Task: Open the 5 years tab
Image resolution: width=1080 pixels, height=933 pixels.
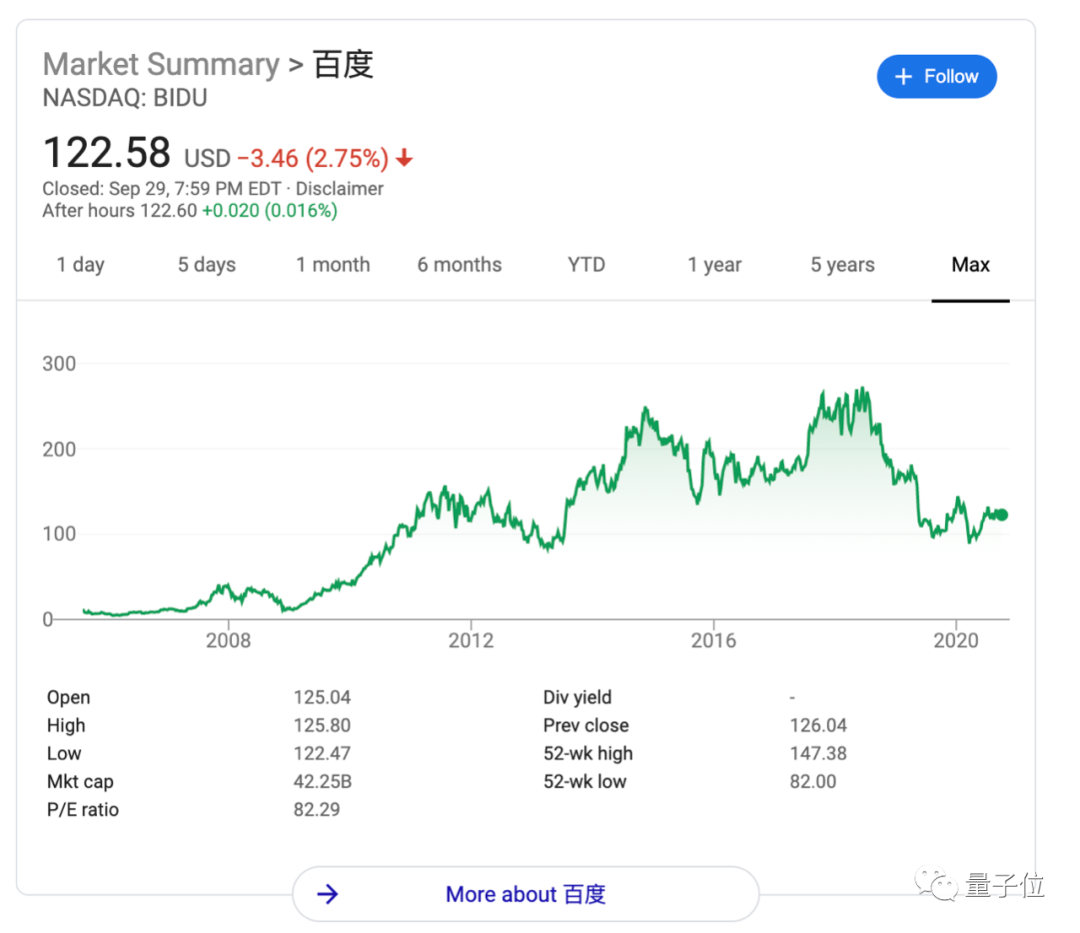Action: pos(842,265)
